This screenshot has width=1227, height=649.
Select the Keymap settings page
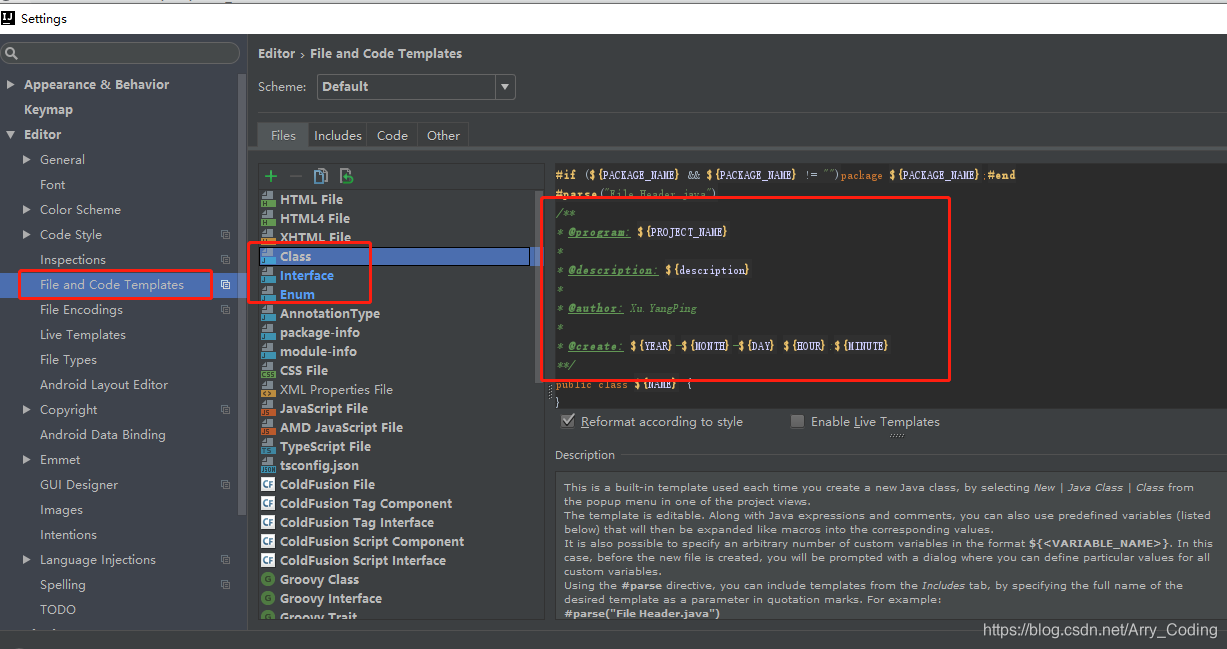pyautogui.click(x=48, y=110)
